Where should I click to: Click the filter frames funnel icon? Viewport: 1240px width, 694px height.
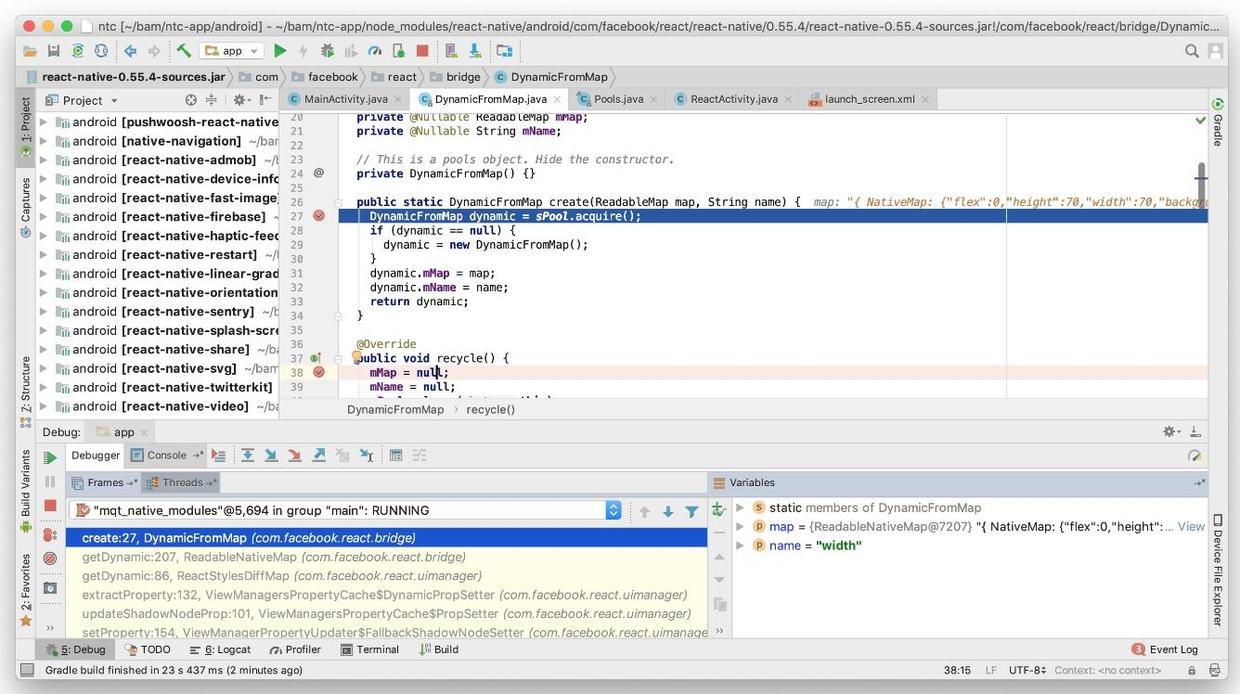tap(691, 511)
